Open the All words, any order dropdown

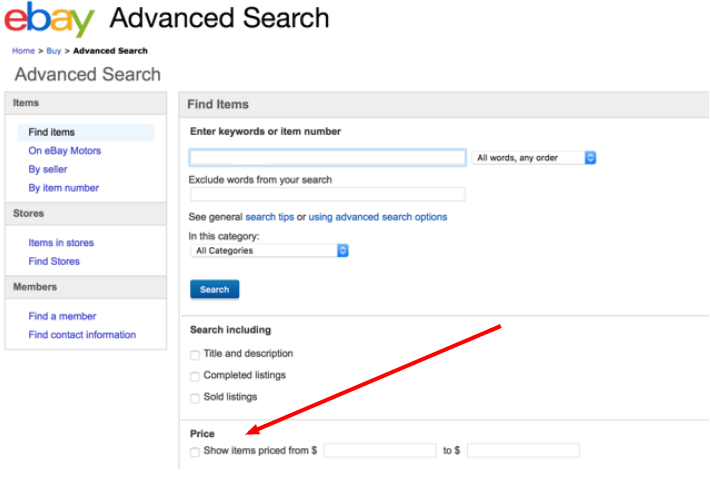(534, 158)
